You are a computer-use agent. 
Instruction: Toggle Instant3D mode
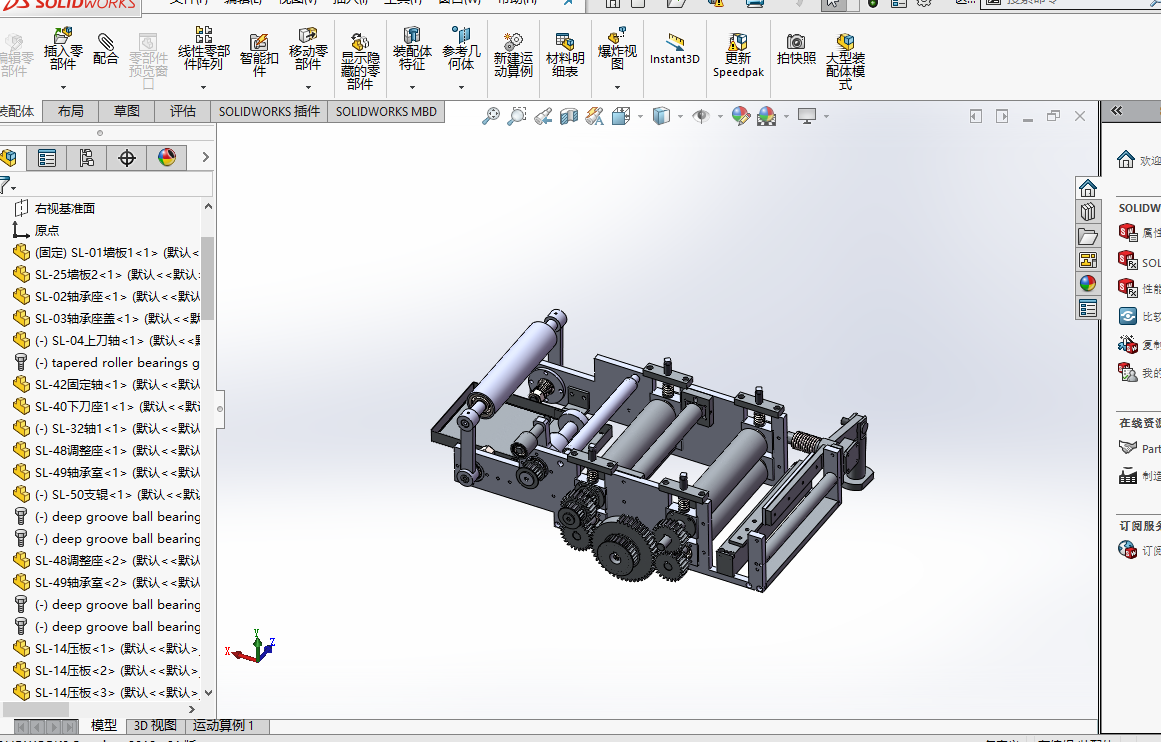tap(675, 49)
